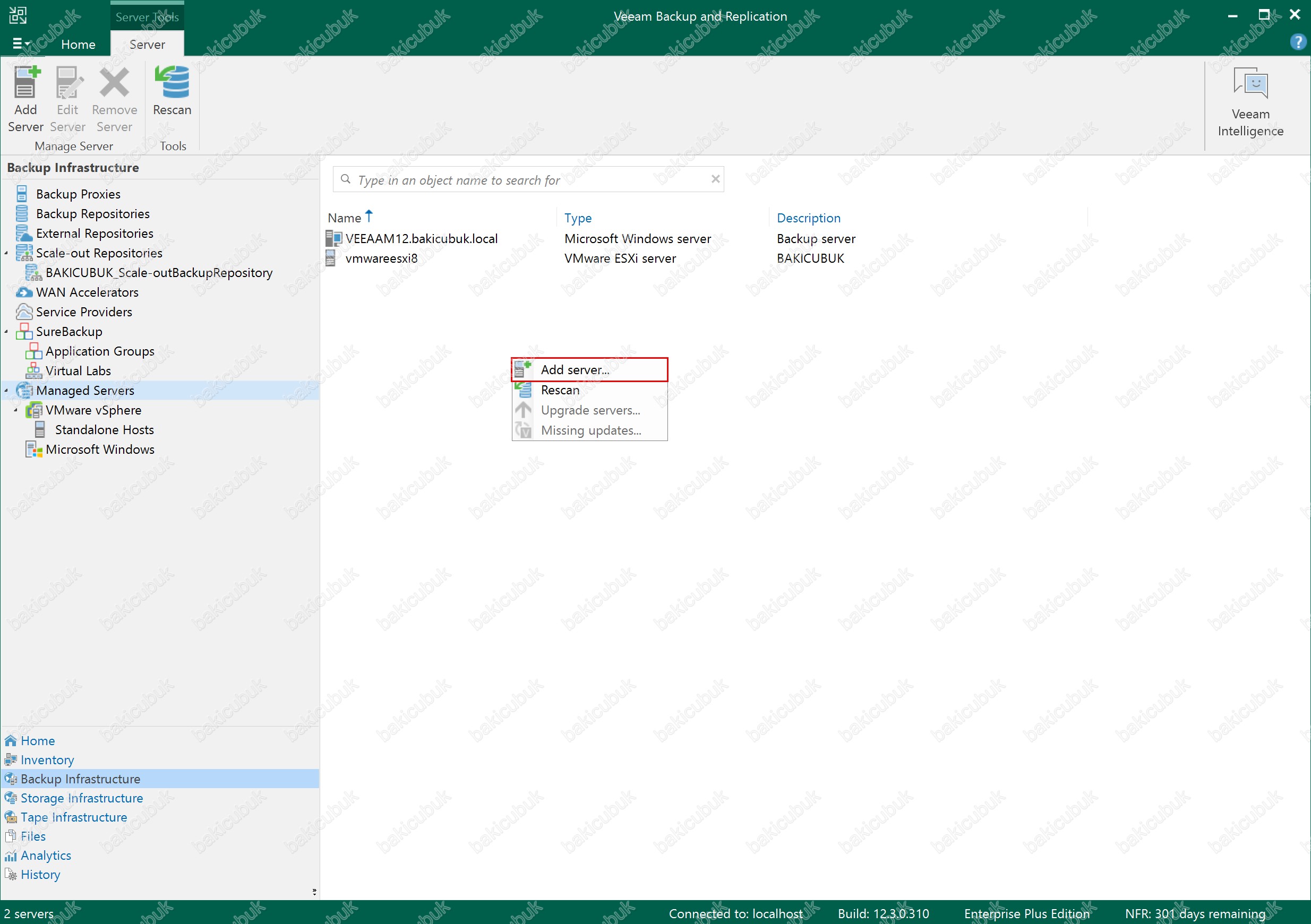This screenshot has width=1311, height=924.
Task: Click the Backup Repositories tree icon
Action: click(x=22, y=213)
